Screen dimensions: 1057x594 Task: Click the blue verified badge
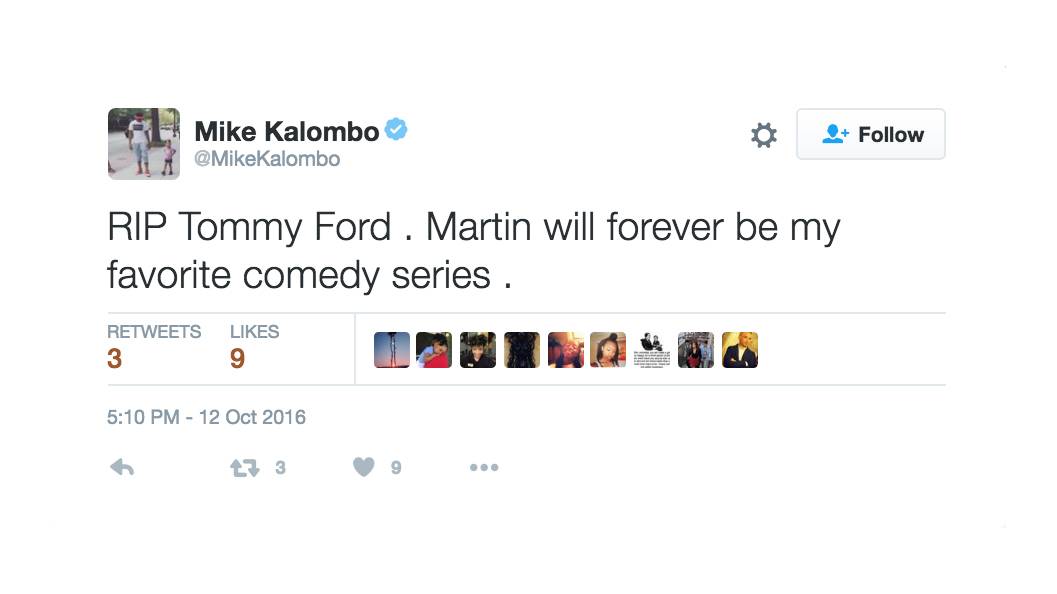point(396,130)
